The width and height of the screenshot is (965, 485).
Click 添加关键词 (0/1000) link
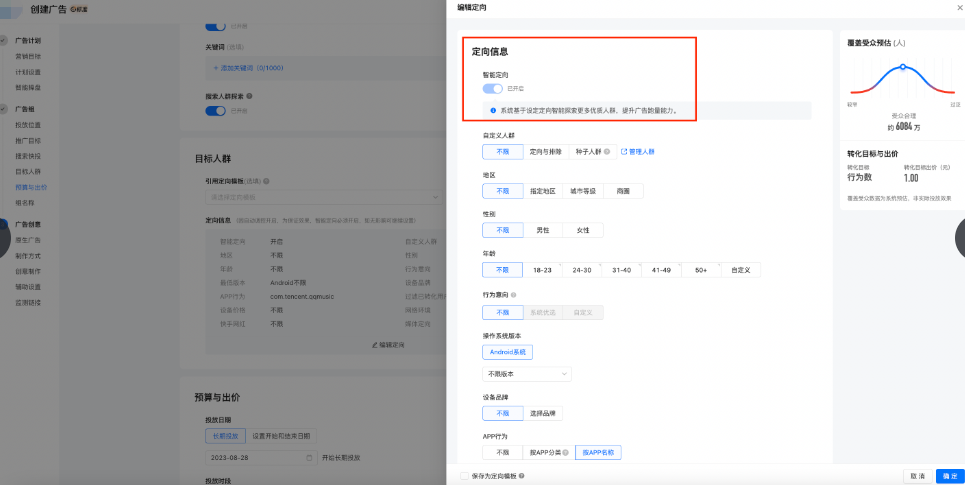(248, 68)
